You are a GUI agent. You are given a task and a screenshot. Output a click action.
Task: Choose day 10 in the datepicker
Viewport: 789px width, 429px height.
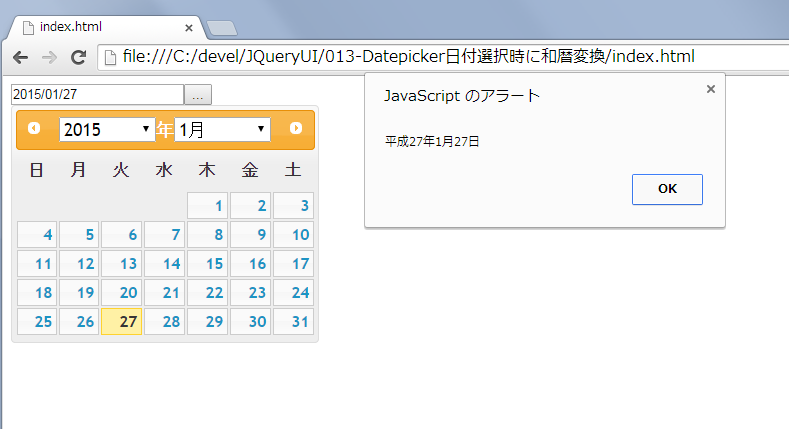[293, 234]
